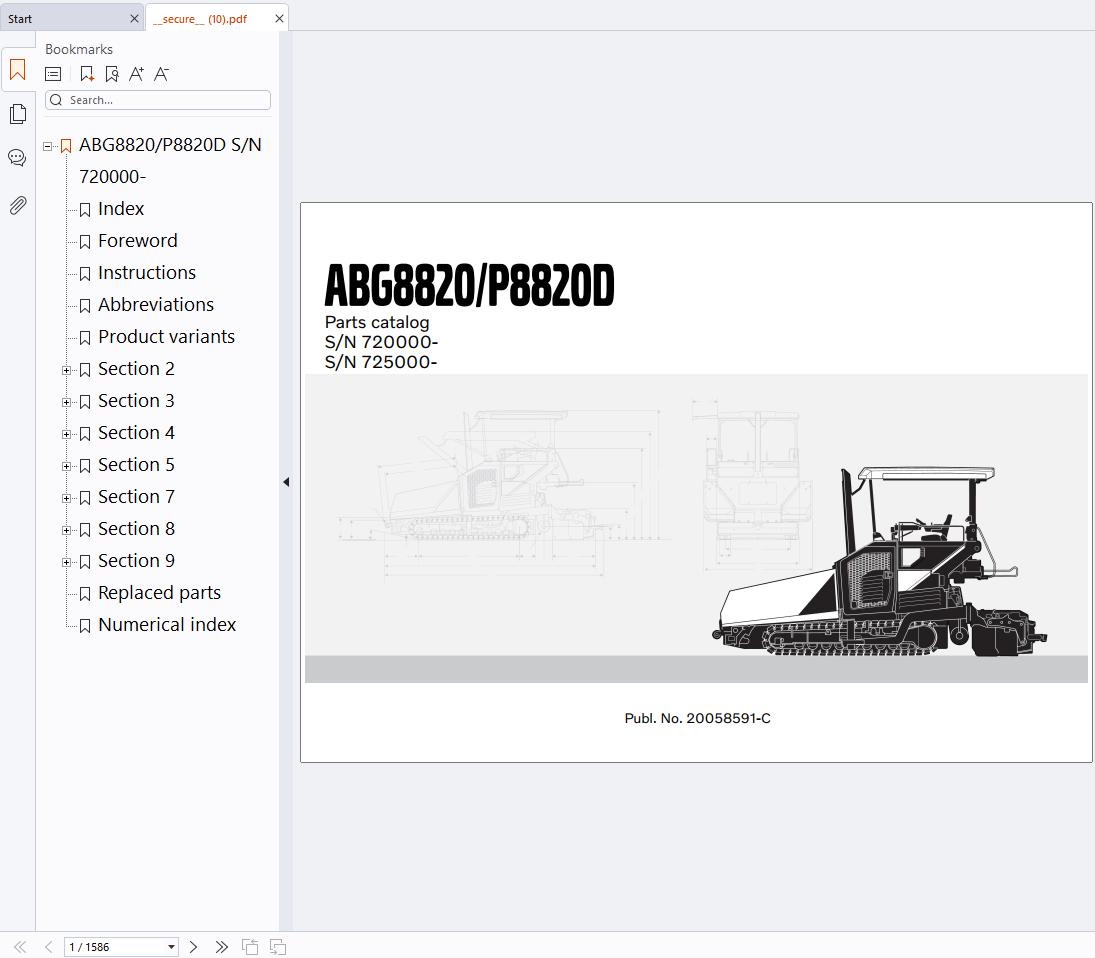This screenshot has height=958, width=1095.
Task: Expand the Section 7 bookmark
Action: click(x=66, y=499)
